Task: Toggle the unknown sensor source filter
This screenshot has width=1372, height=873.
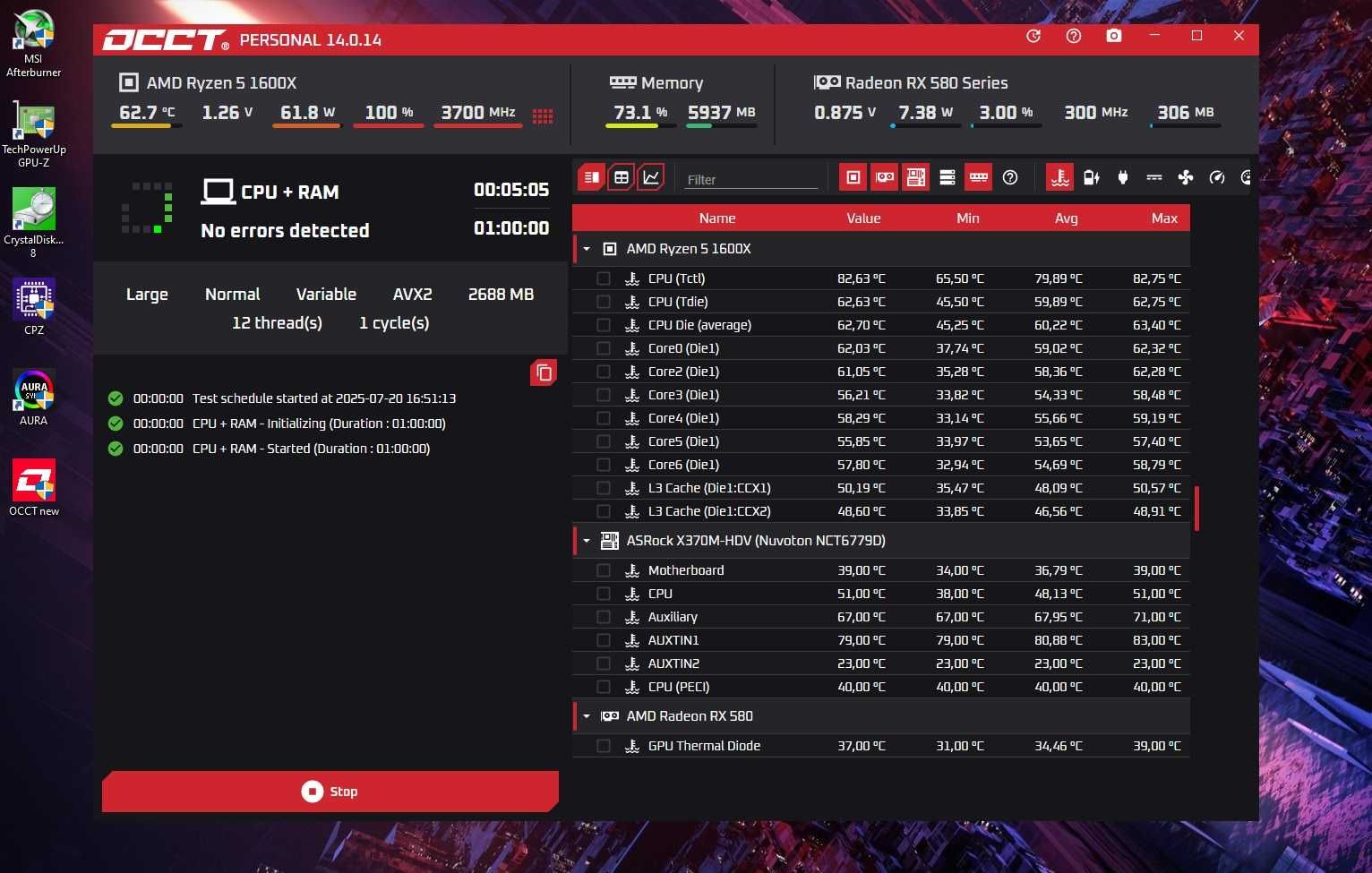Action: 1010,177
